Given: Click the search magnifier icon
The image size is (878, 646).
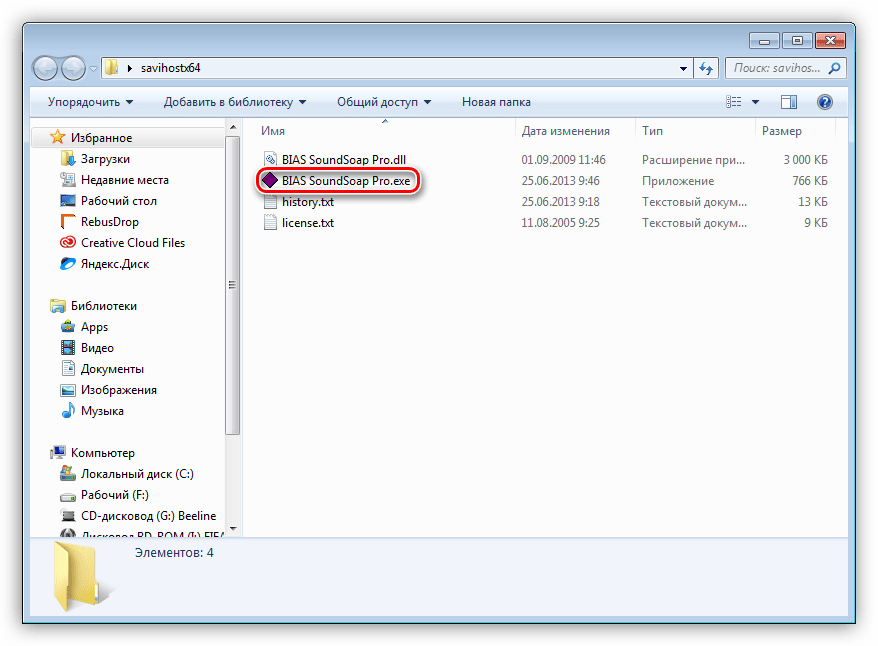Looking at the screenshot, I should pos(834,68).
